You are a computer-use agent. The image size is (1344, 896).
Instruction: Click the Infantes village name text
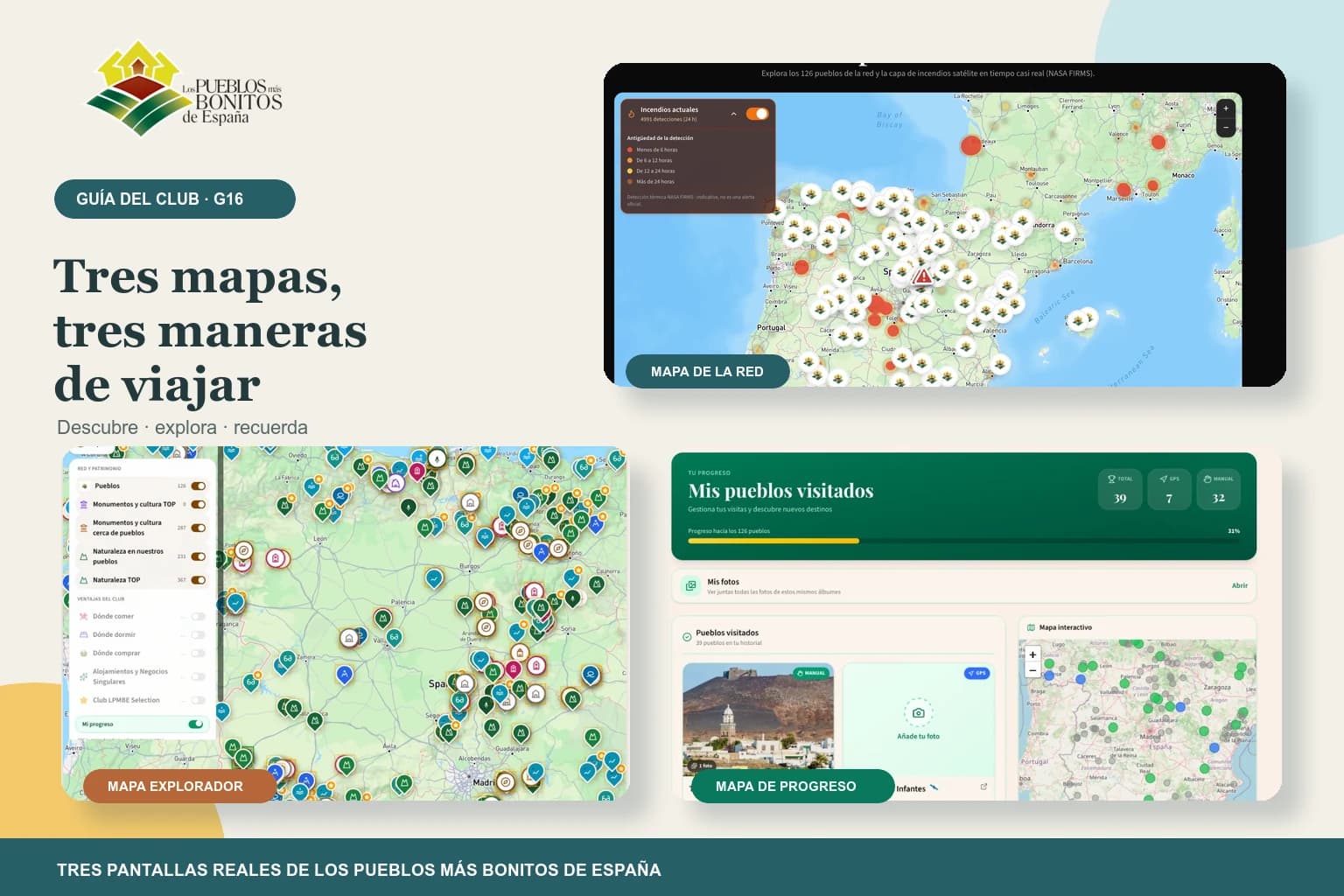click(x=911, y=788)
